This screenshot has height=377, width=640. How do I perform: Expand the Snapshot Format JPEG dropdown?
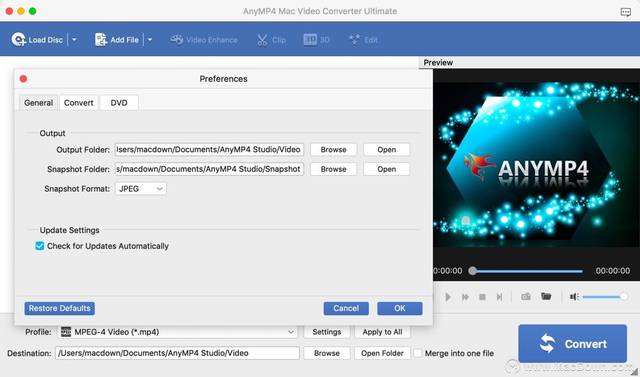[141, 188]
